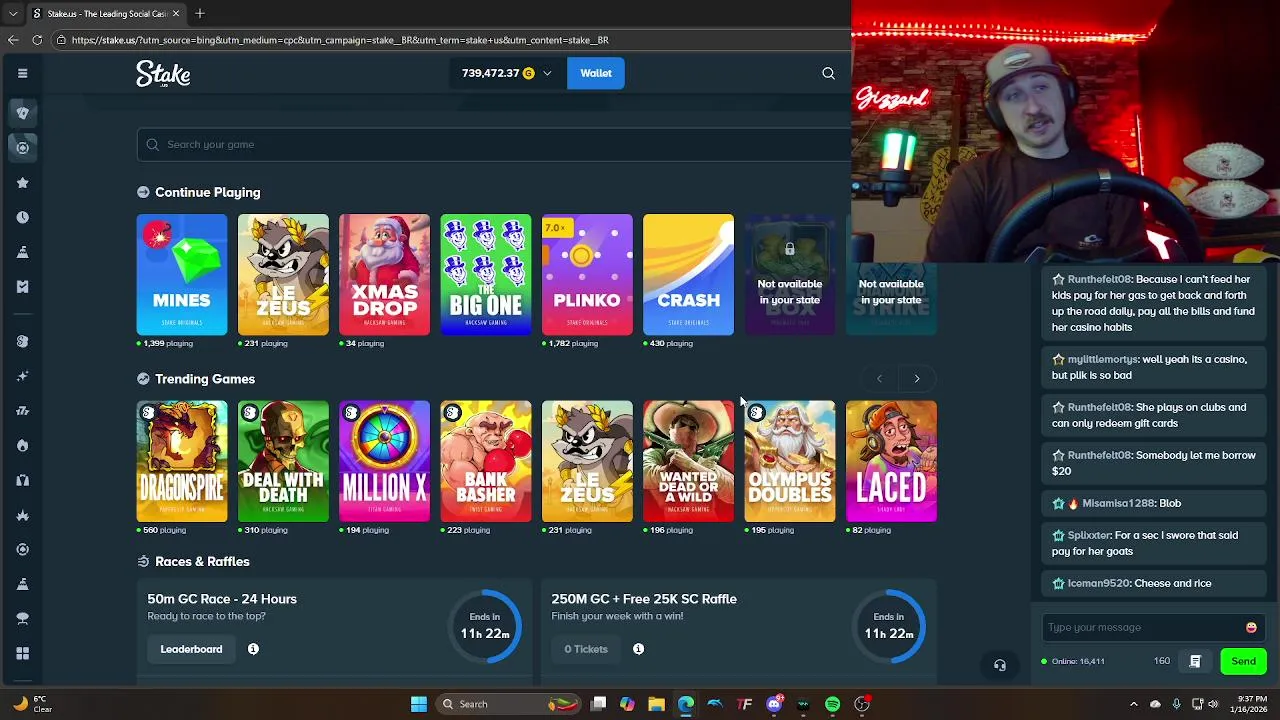
Task: Open the Wallet
Action: pyautogui.click(x=596, y=73)
